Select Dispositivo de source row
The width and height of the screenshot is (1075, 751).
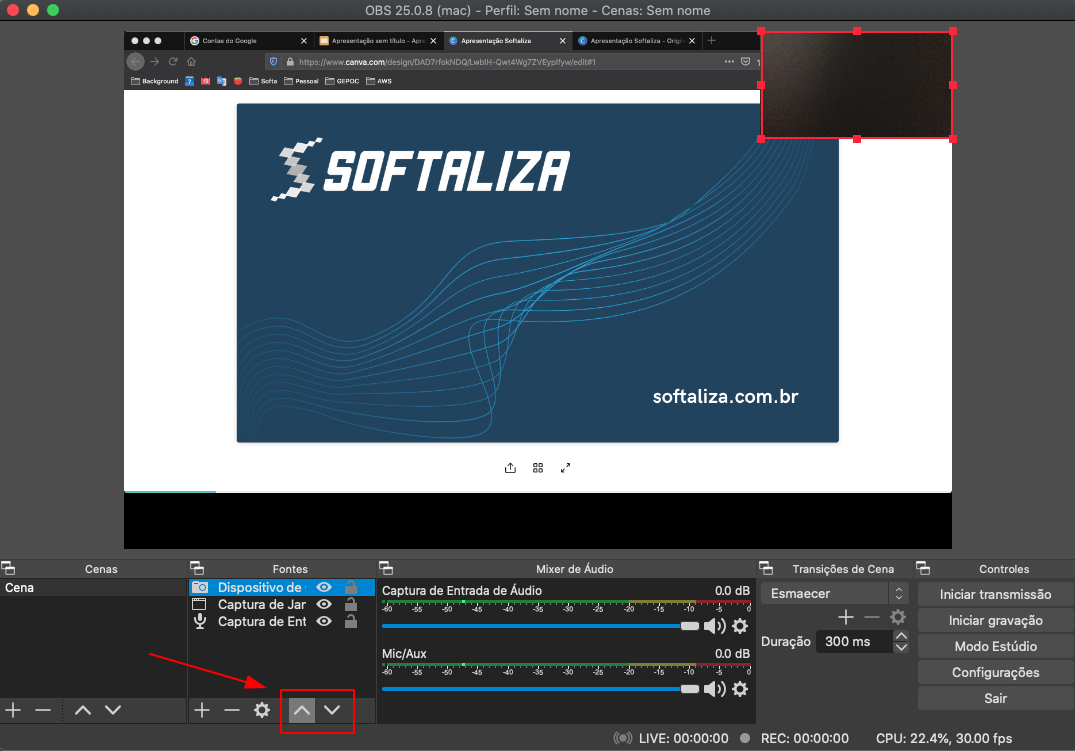tap(282, 587)
